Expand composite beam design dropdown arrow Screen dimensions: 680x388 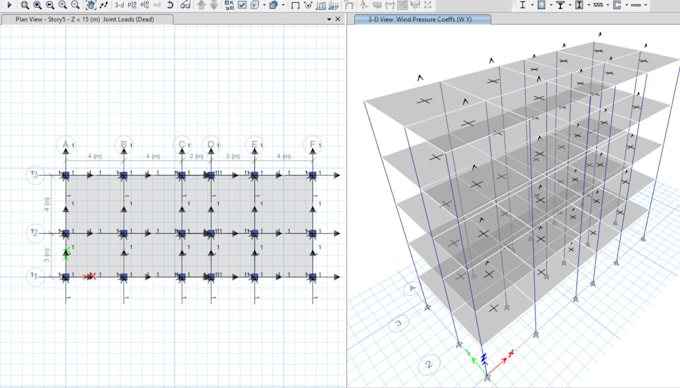[x=570, y=5]
